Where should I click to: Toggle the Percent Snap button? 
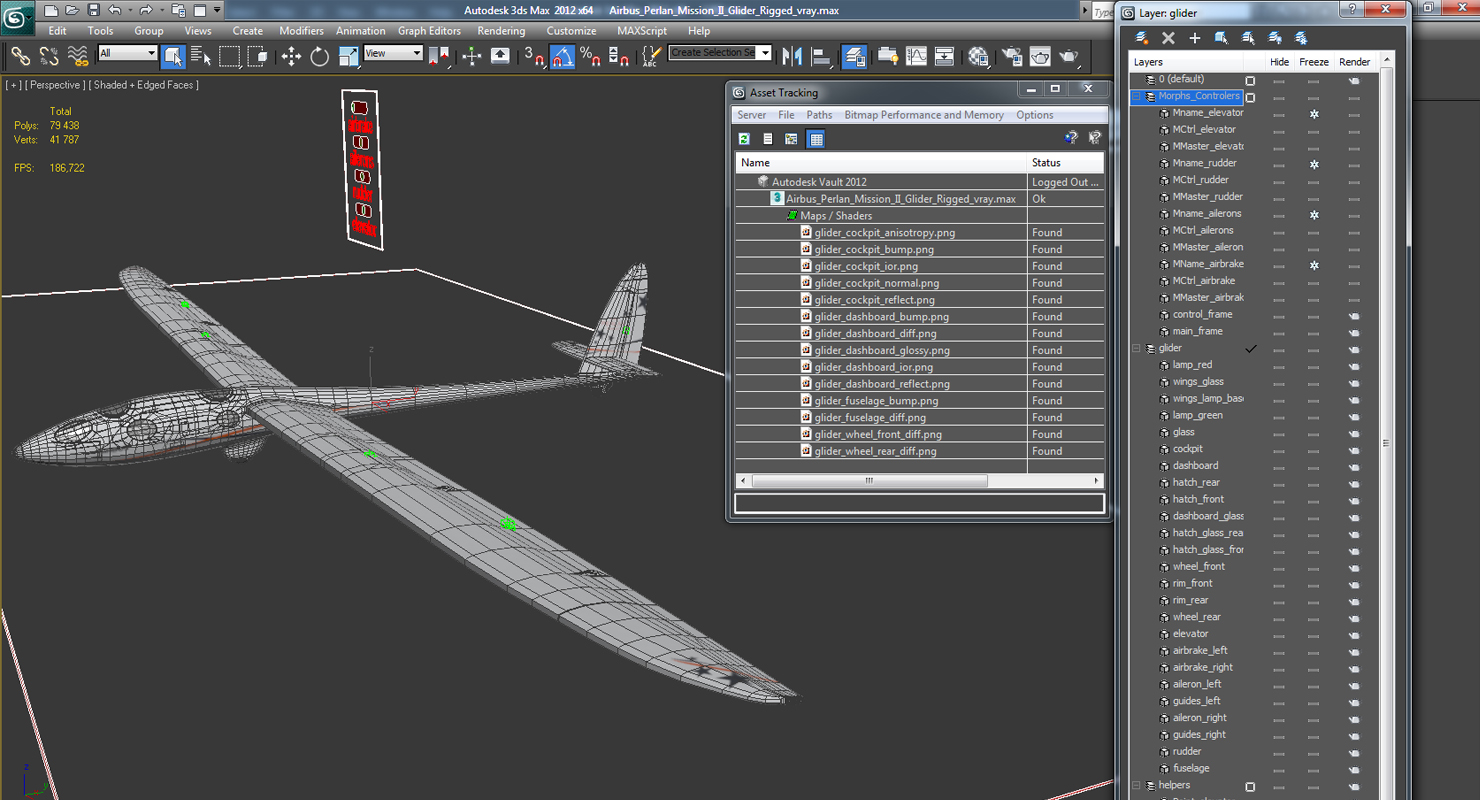click(591, 56)
